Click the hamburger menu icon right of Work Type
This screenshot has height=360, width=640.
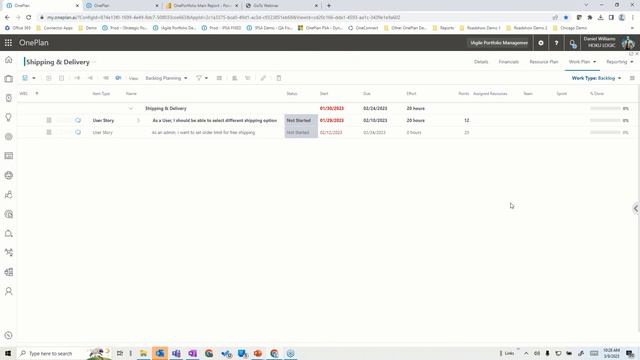pos(632,78)
